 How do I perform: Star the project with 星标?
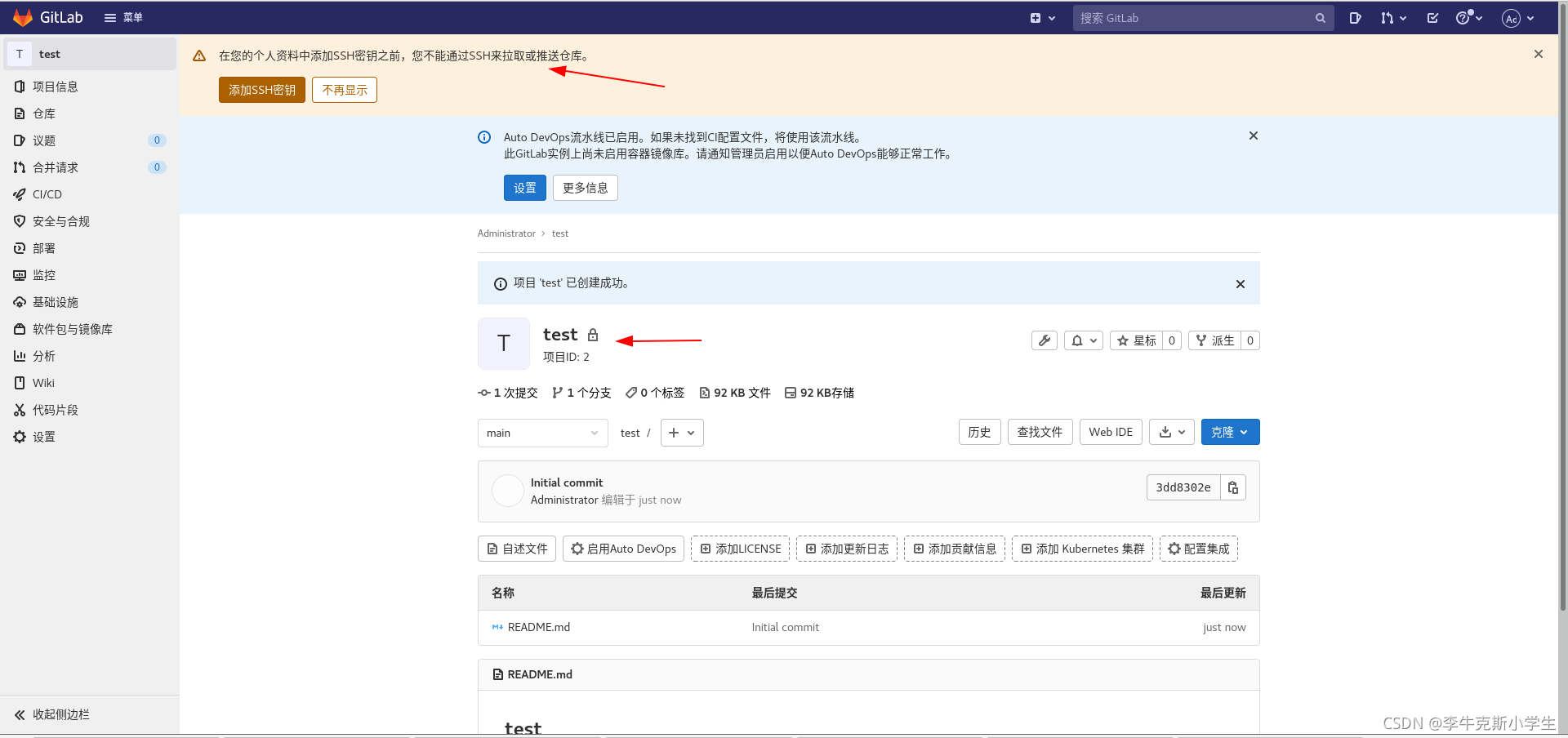1137,340
